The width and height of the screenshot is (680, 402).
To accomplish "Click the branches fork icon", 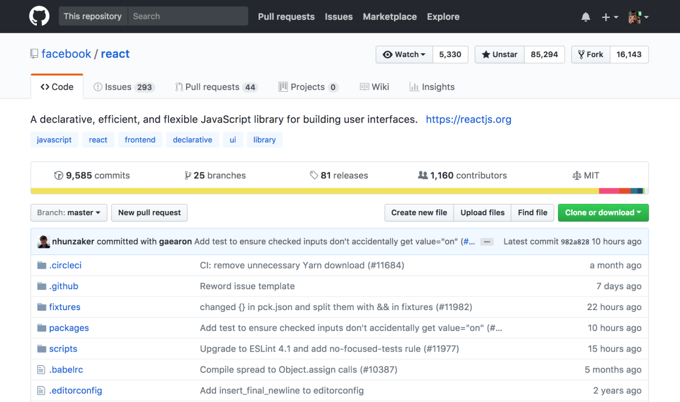I will pos(187,175).
